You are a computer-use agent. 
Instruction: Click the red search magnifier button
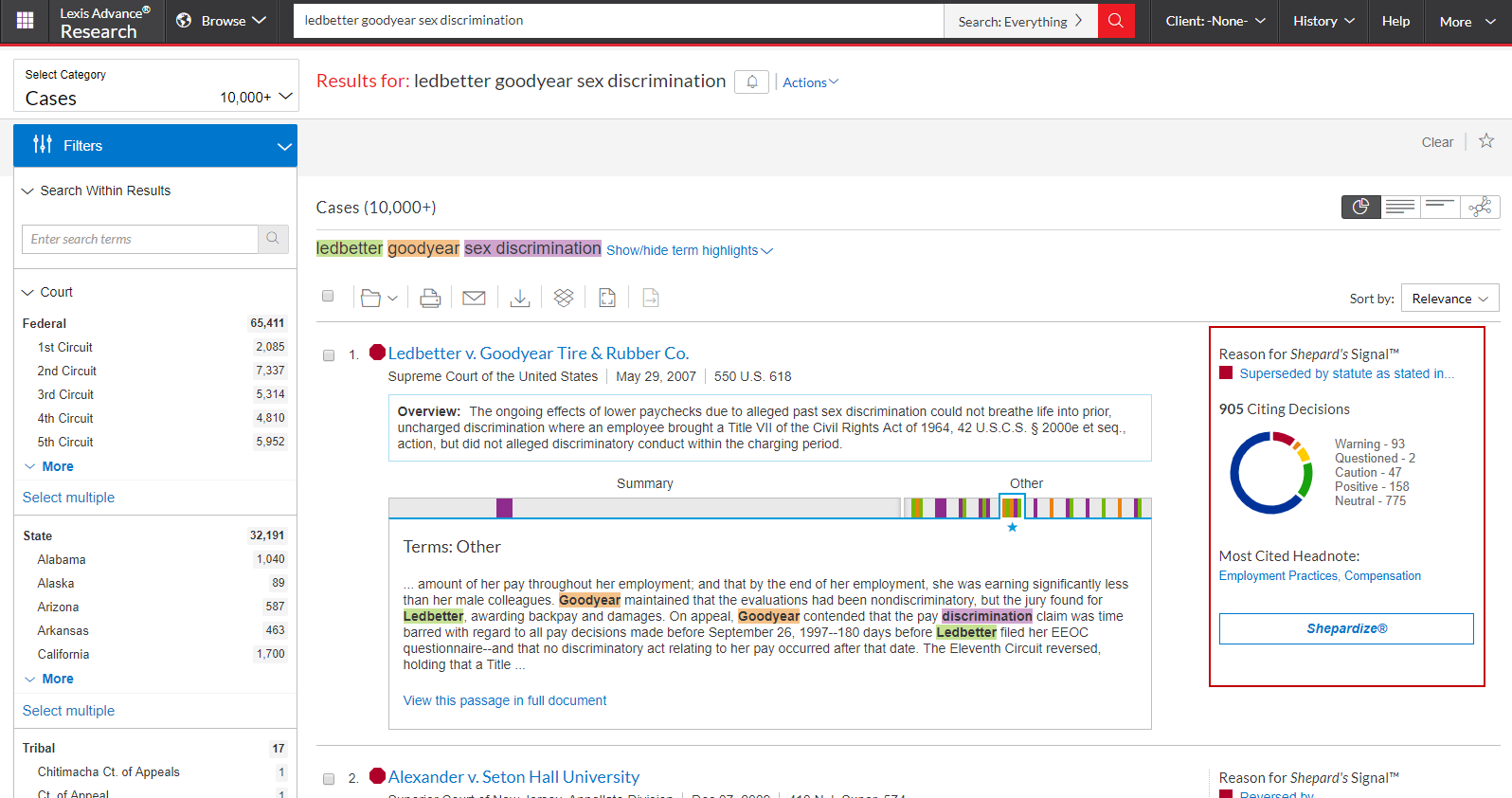pyautogui.click(x=1116, y=21)
